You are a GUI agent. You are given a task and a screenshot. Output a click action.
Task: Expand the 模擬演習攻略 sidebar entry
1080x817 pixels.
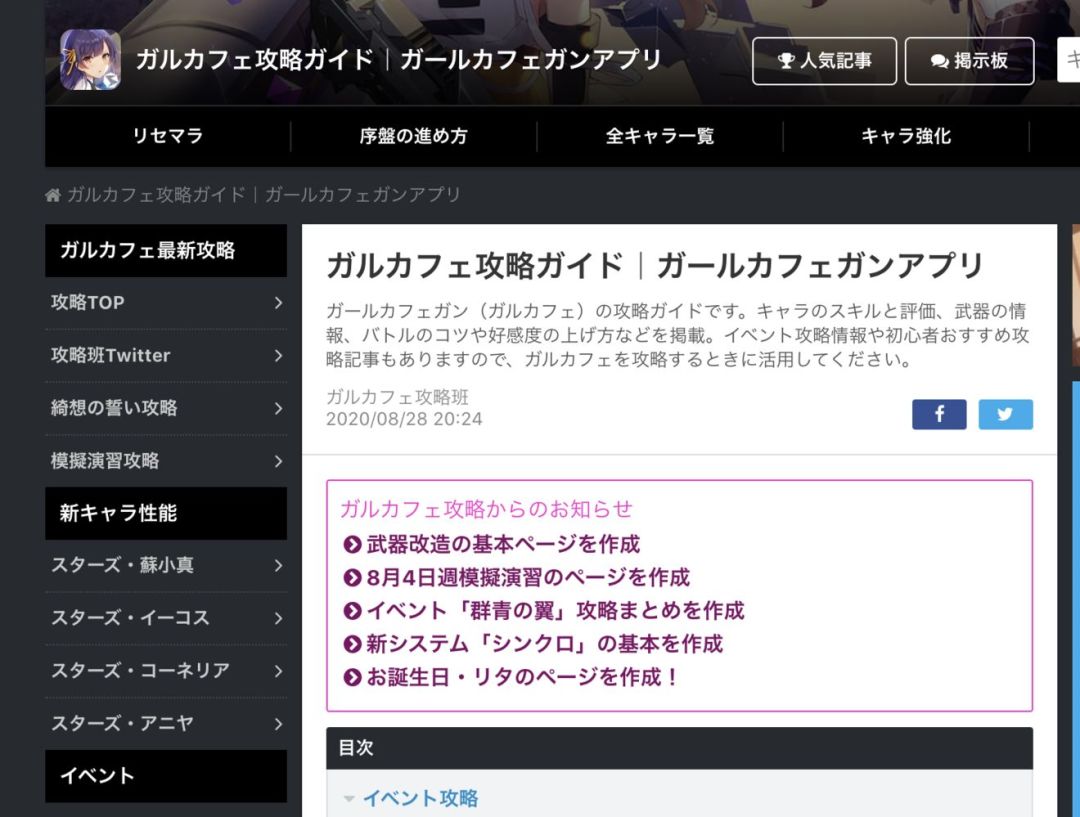(x=279, y=461)
